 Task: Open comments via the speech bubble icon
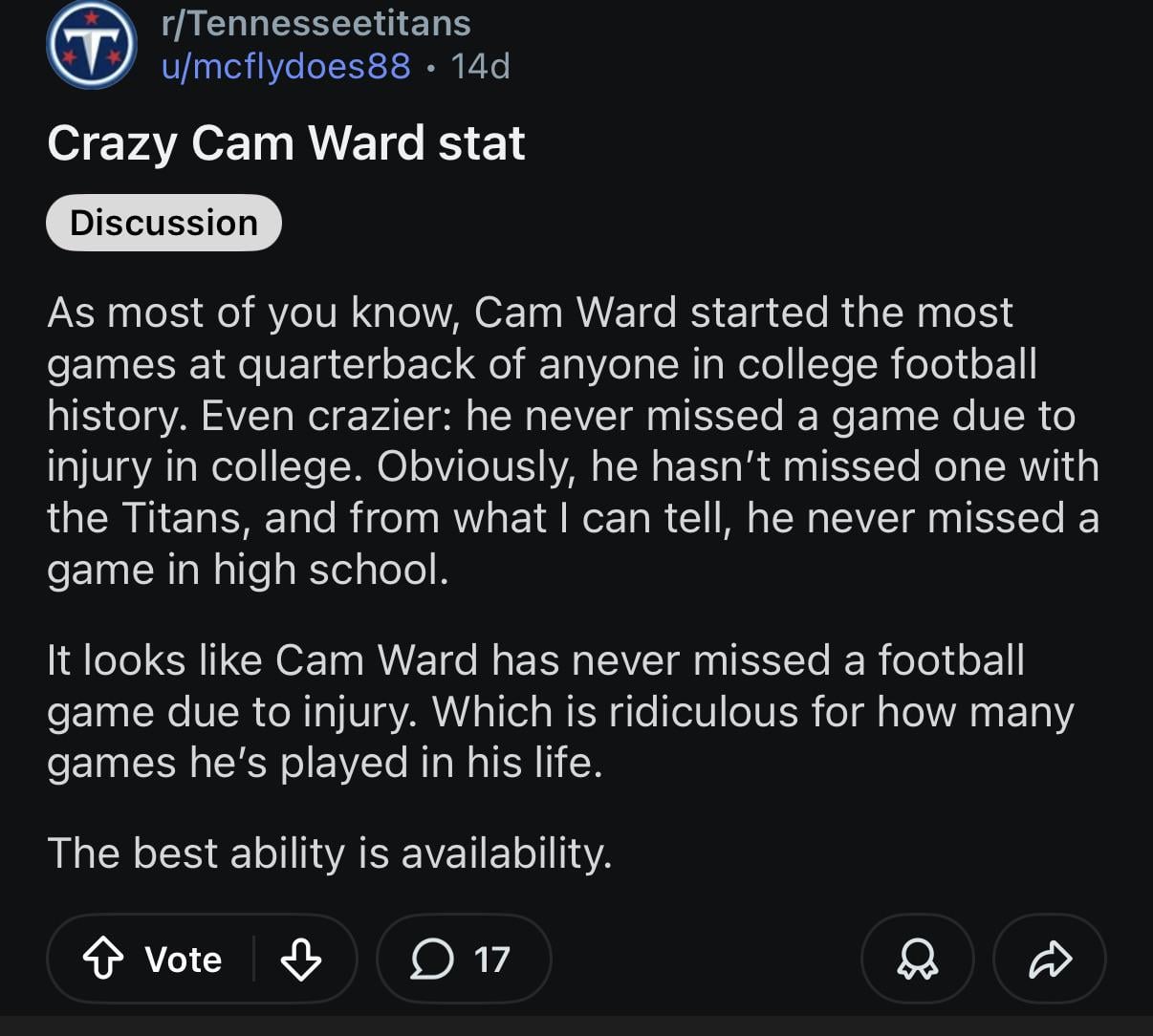point(432,959)
